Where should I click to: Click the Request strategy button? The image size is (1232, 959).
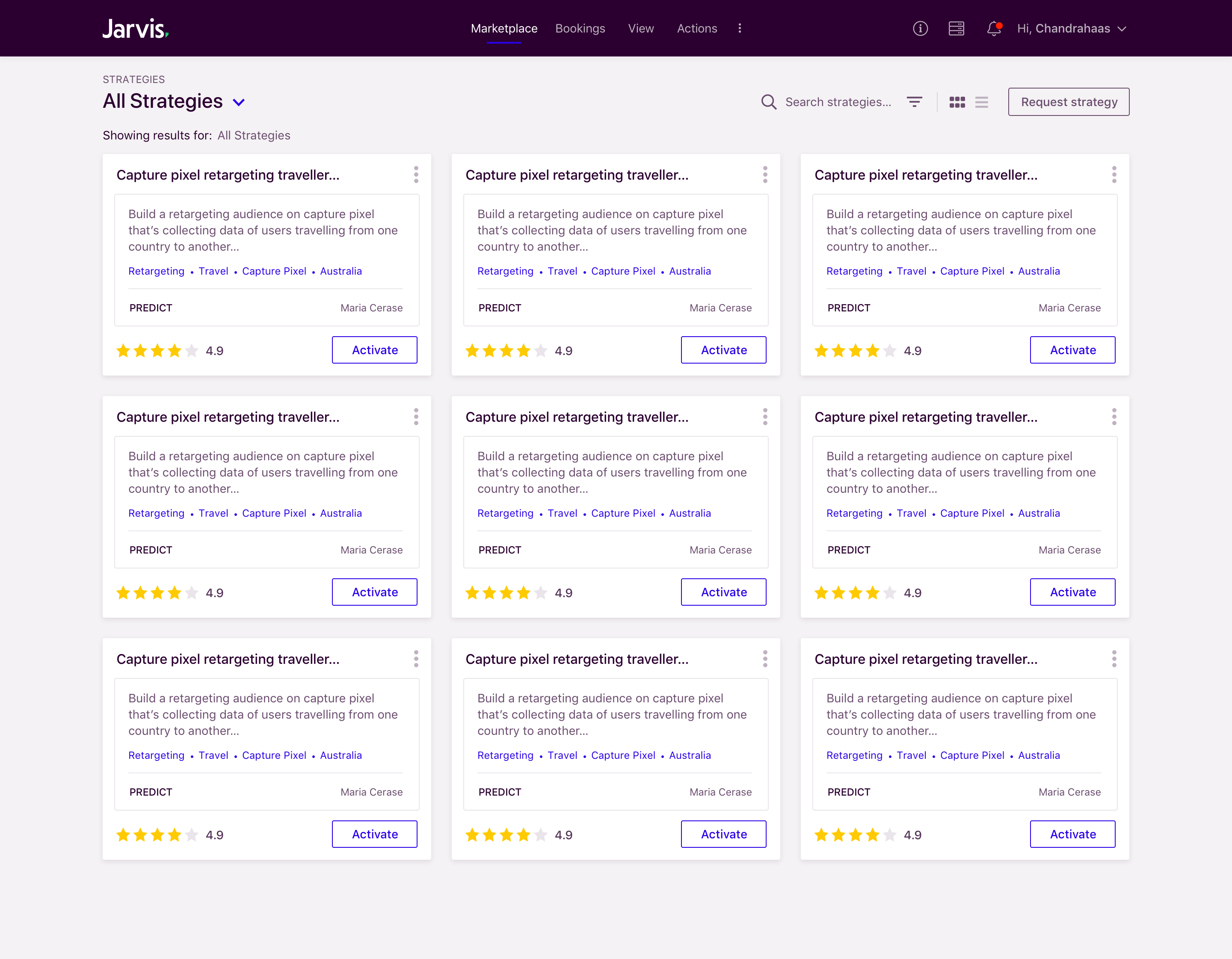(1069, 102)
